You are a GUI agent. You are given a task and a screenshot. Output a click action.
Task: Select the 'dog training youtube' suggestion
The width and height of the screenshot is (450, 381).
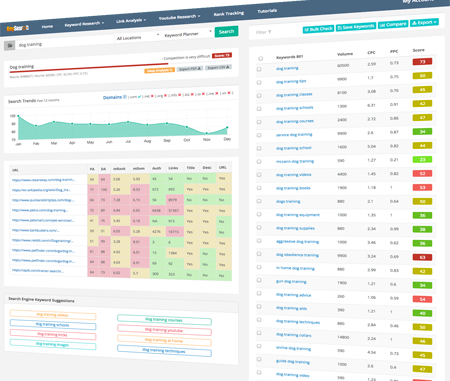click(164, 330)
